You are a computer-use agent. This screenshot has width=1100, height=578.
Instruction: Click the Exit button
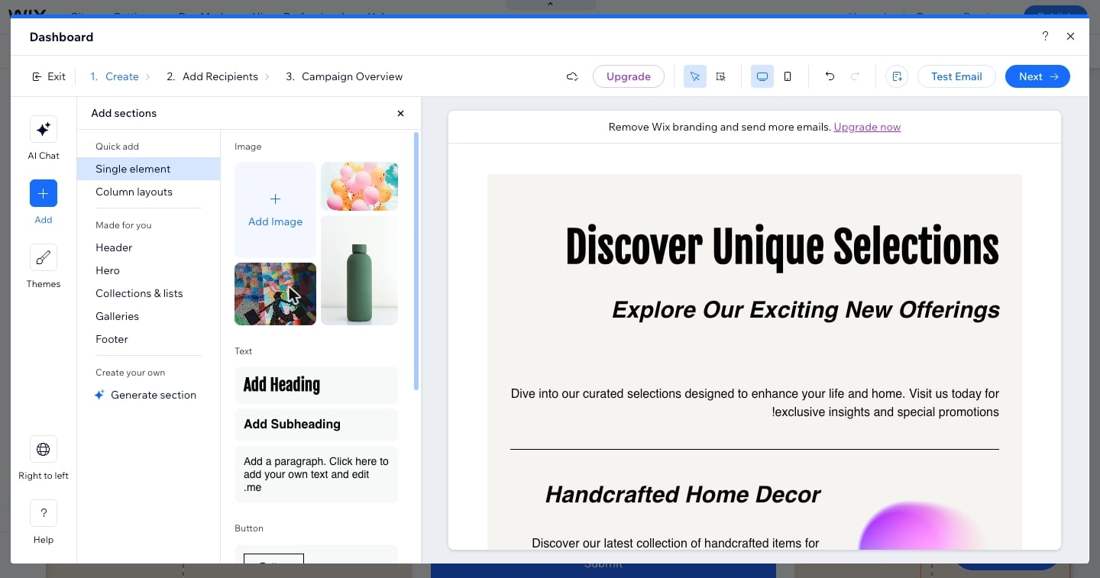pos(48,76)
